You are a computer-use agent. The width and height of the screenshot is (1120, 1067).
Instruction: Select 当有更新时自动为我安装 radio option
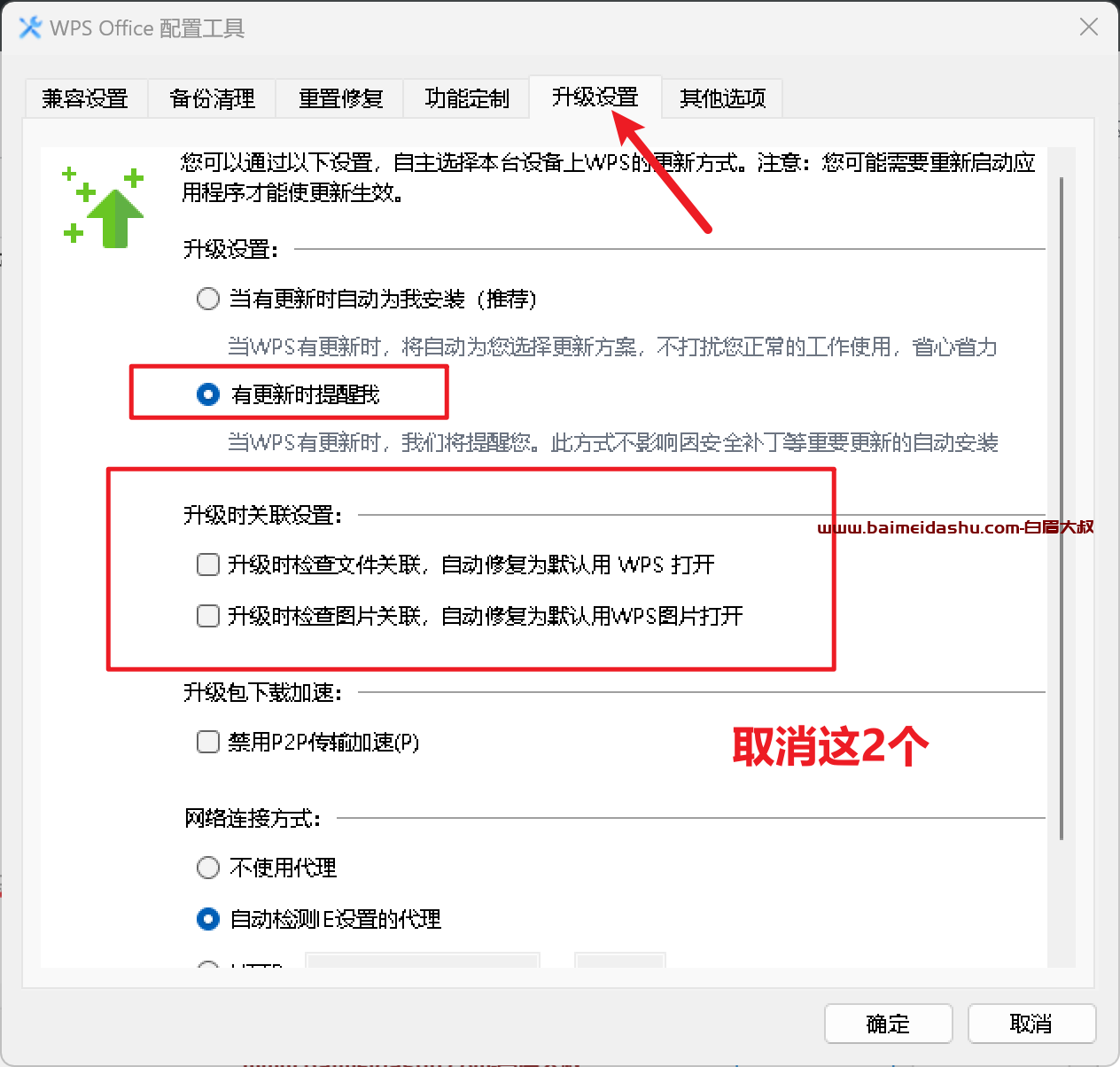208,299
